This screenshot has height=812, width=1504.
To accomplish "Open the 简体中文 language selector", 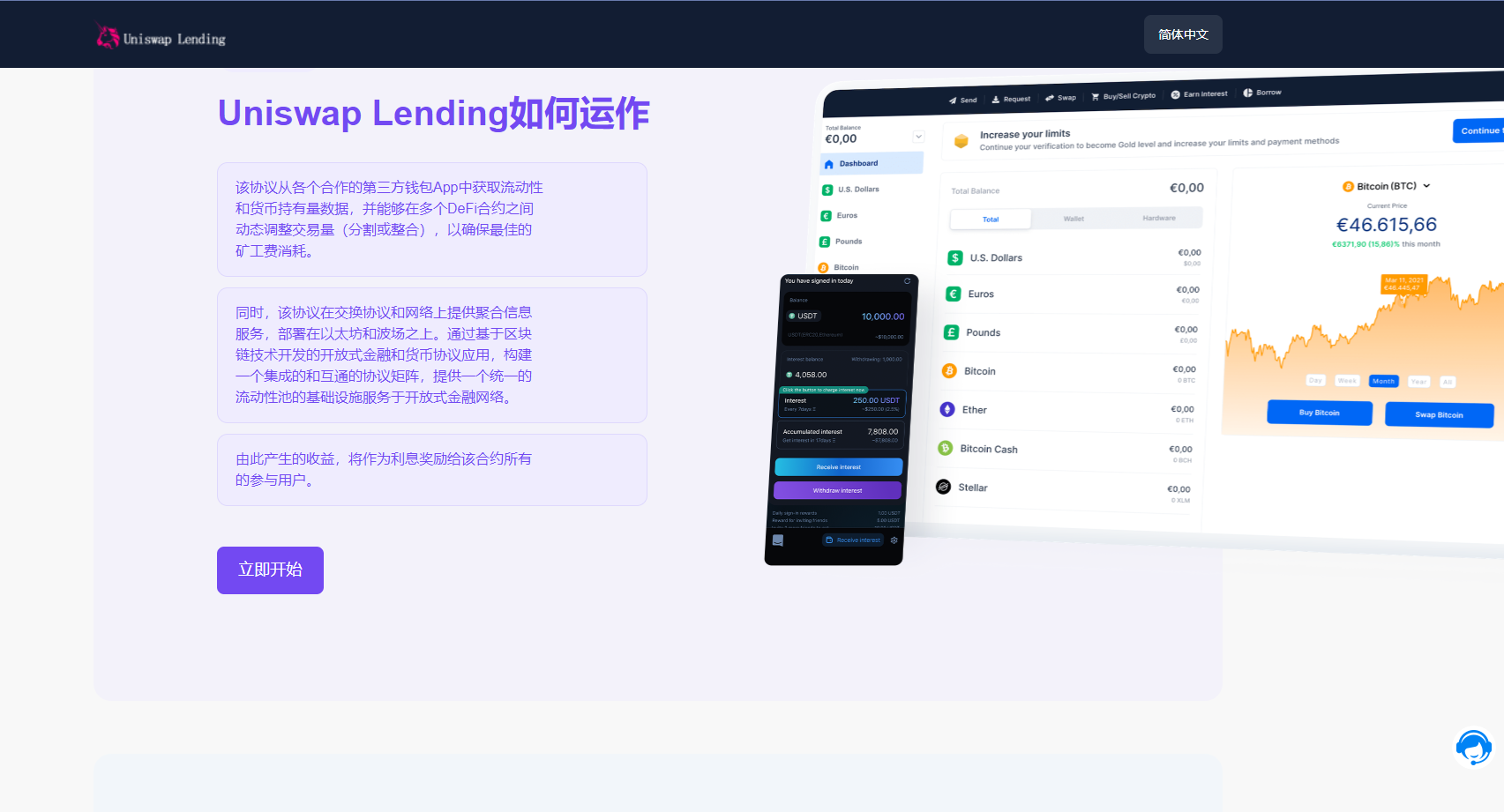I will tap(1183, 34).
